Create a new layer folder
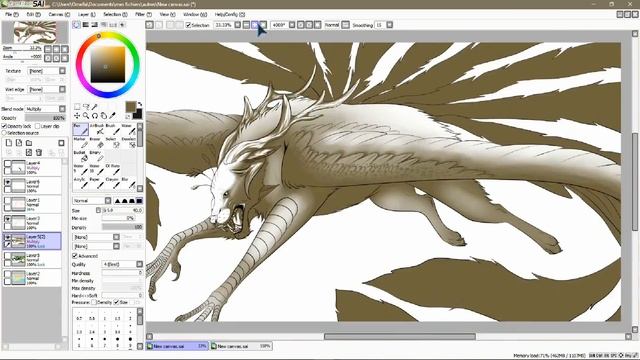The image size is (640, 360). tap(29, 143)
